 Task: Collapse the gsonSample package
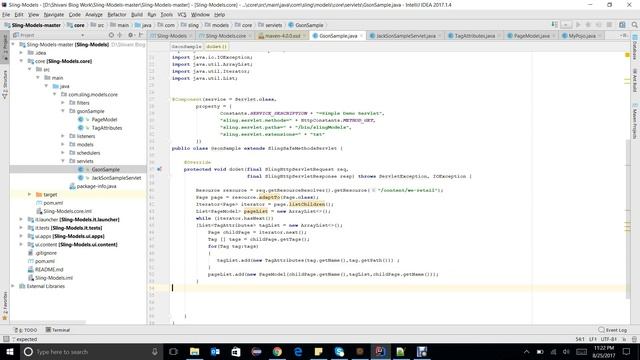point(63,111)
